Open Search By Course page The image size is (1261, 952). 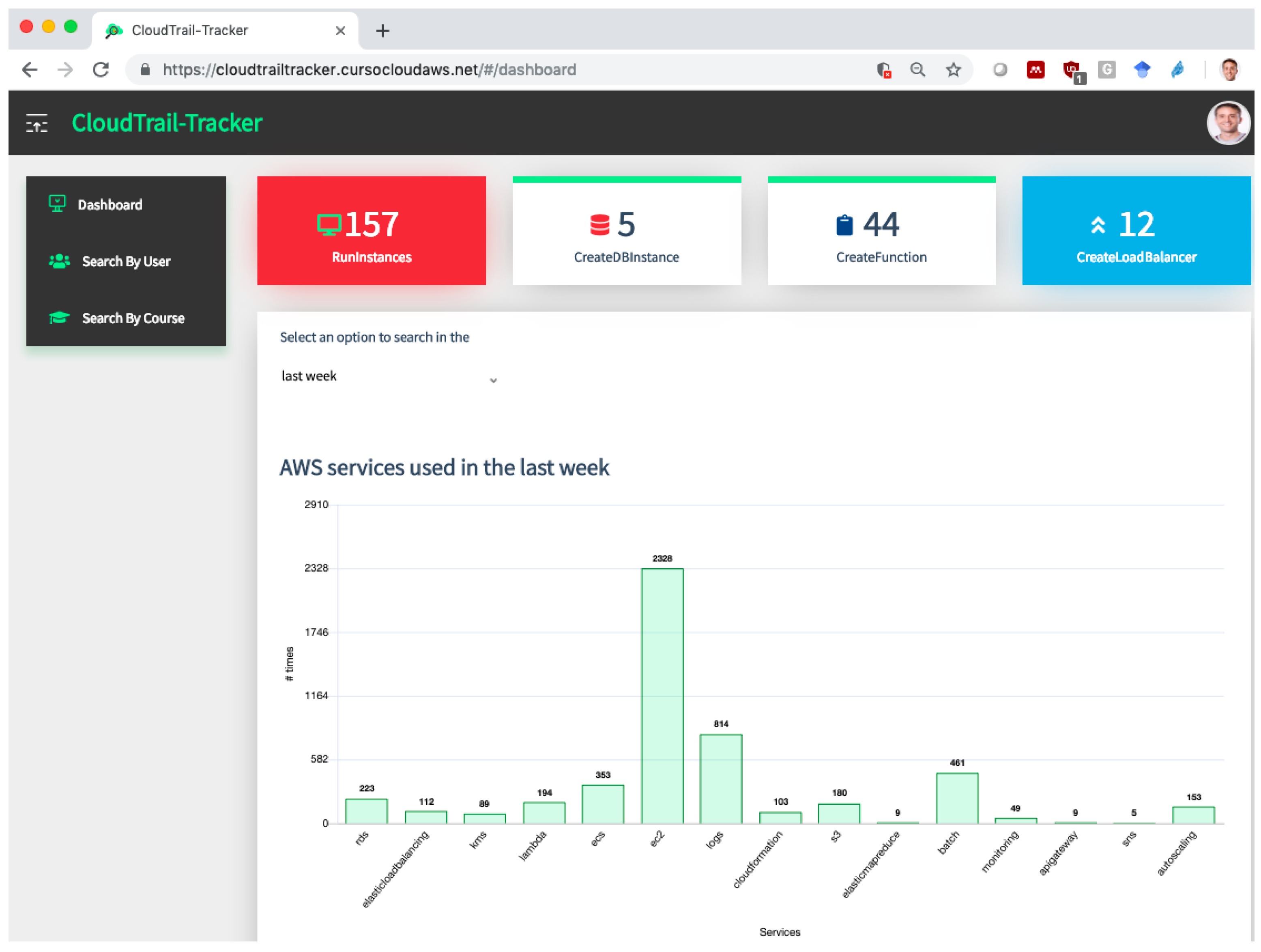(x=126, y=318)
